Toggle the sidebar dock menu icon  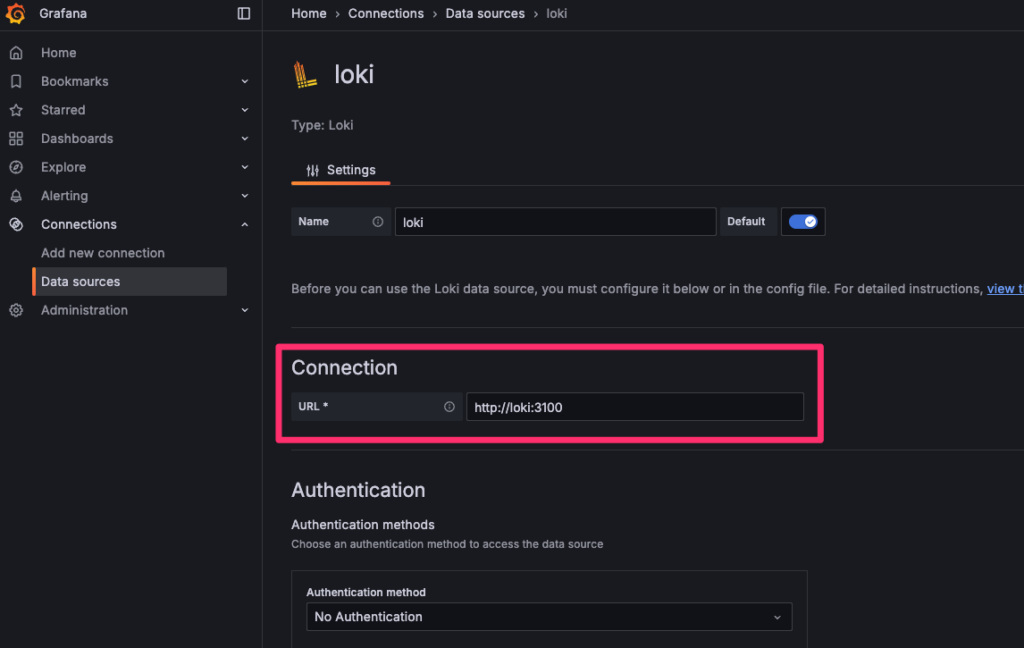coord(244,13)
